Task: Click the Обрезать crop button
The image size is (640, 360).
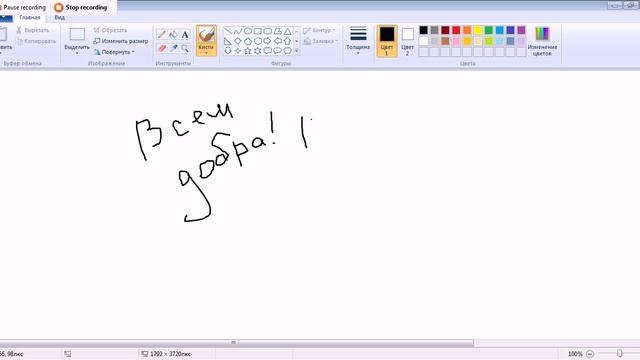Action: point(110,30)
